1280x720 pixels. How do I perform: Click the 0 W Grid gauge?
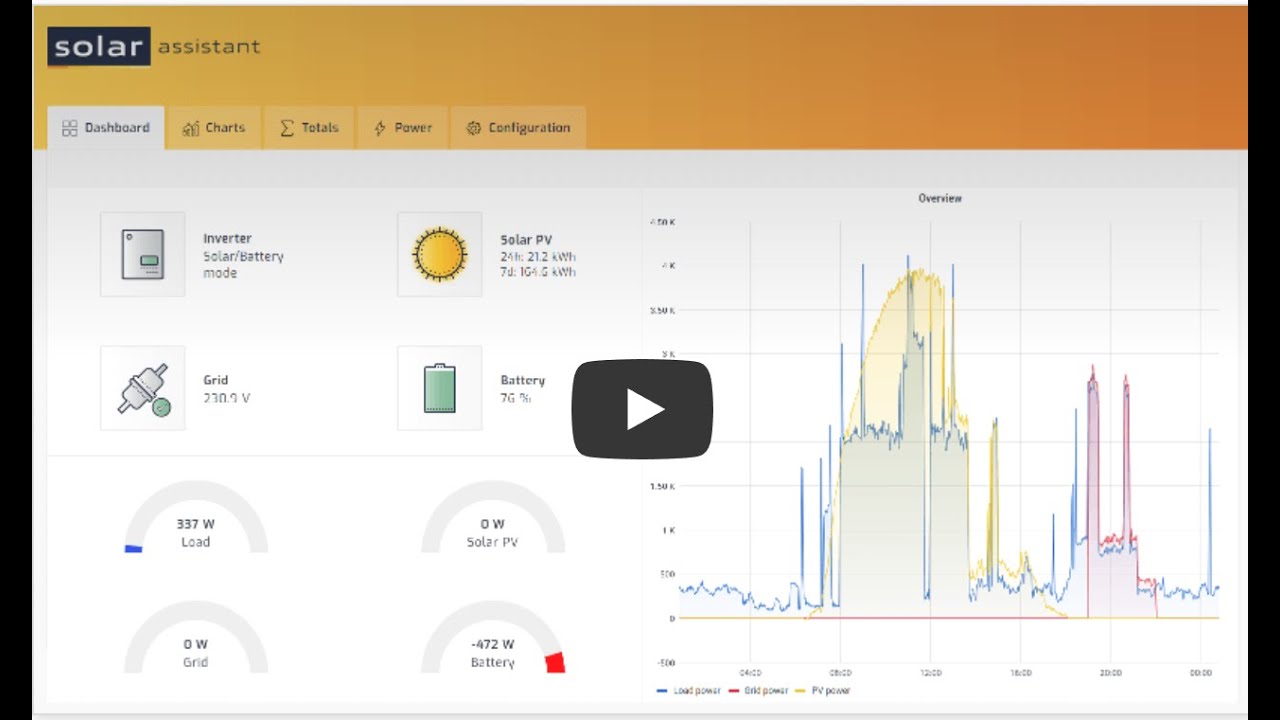point(196,637)
